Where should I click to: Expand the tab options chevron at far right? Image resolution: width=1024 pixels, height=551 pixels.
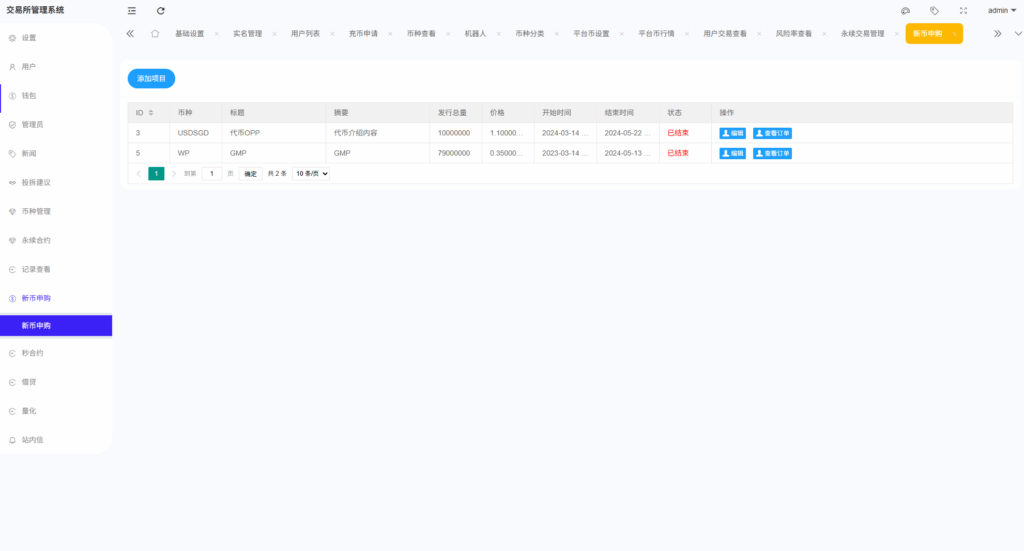pyautogui.click(x=1018, y=33)
